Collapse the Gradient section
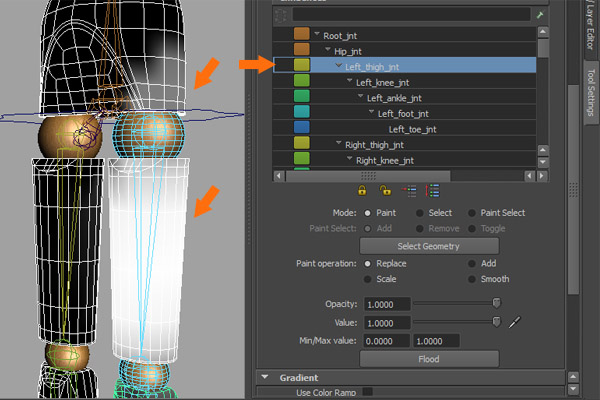Viewport: 600px width, 400px height. [266, 377]
